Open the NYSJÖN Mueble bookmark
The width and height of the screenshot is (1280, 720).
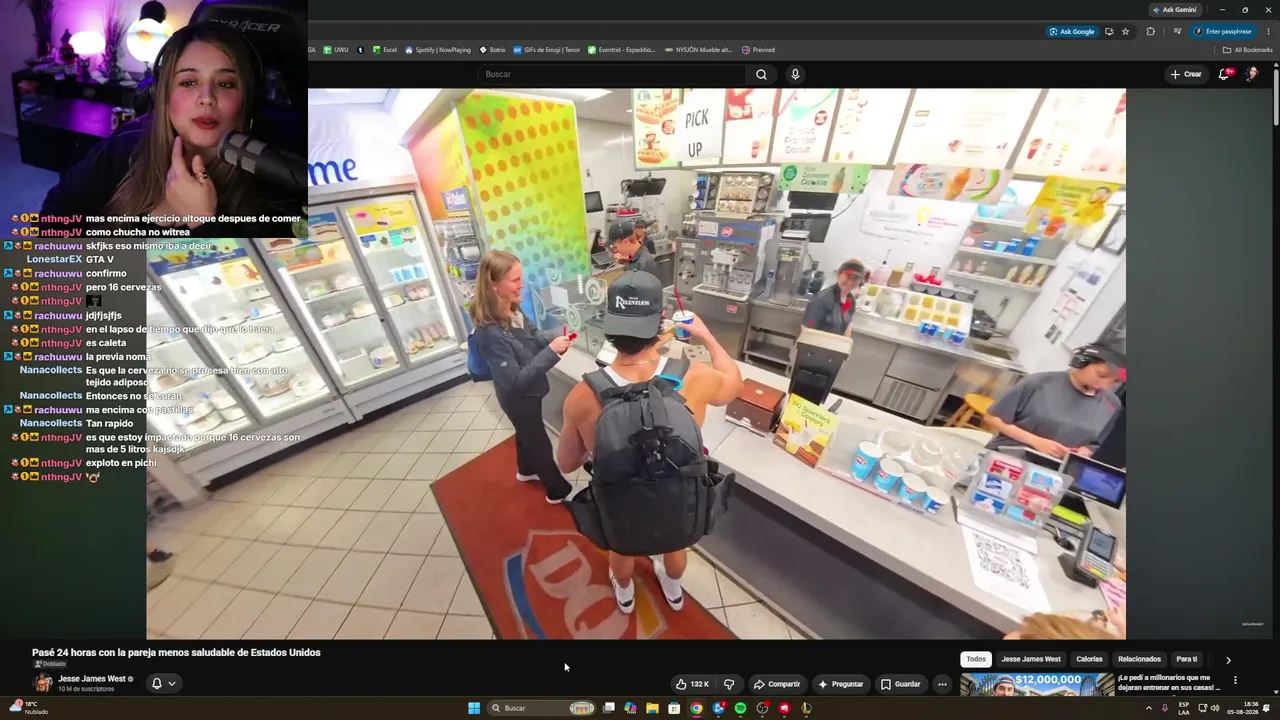[x=698, y=50]
